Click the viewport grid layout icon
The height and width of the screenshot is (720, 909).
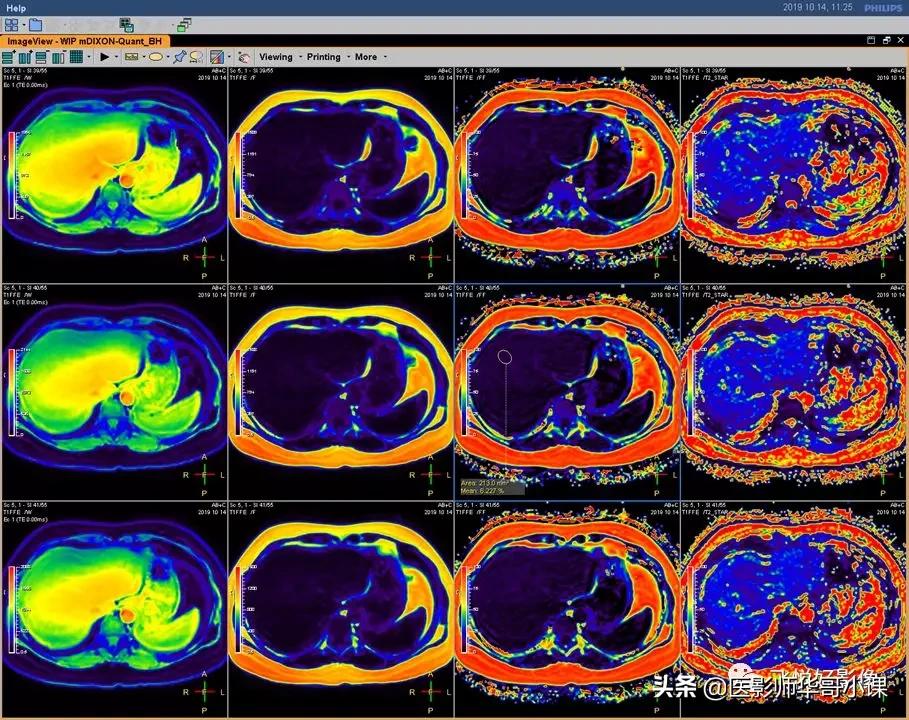[76, 57]
